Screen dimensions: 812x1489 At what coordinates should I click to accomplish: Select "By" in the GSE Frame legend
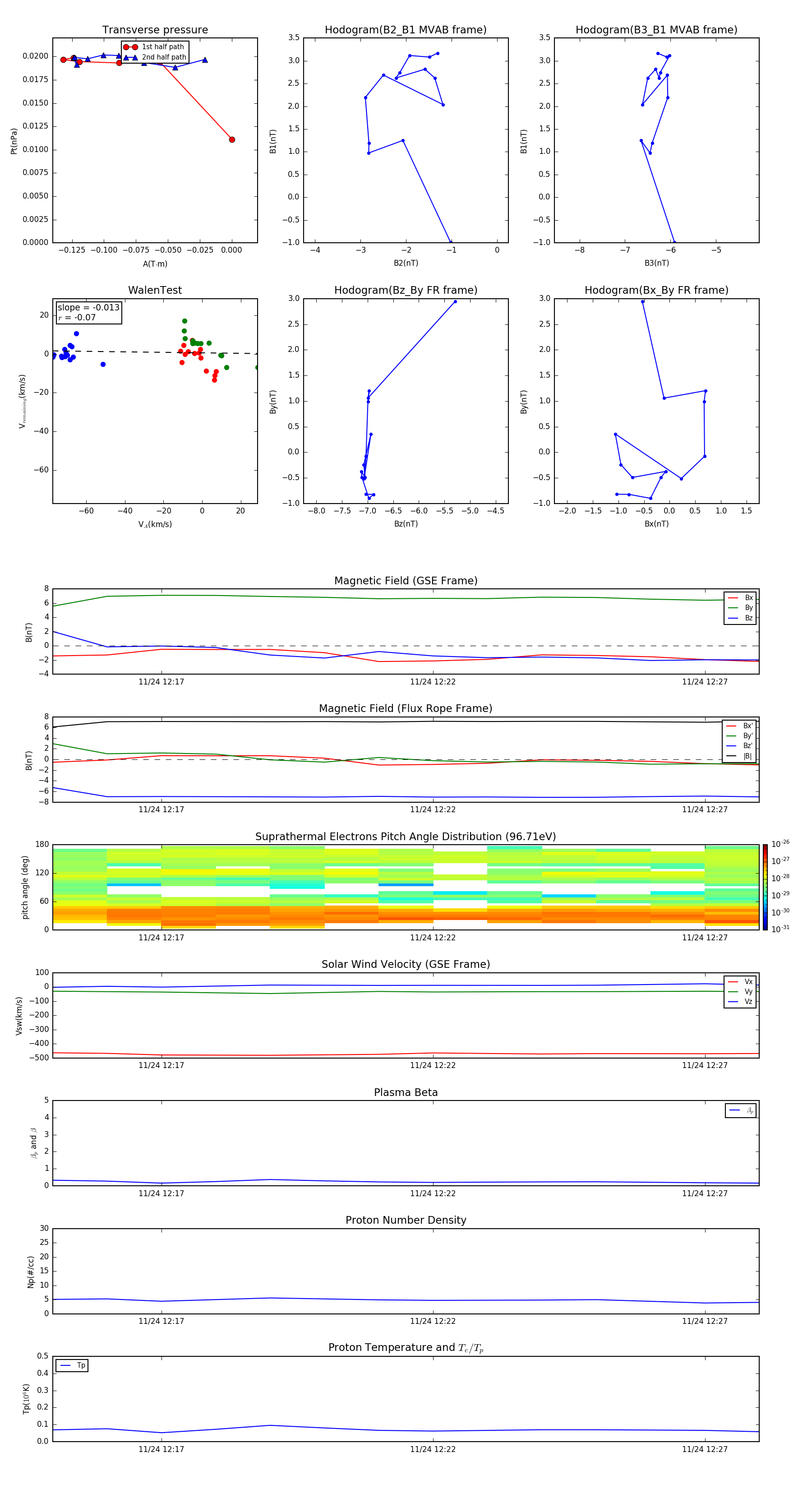point(741,608)
